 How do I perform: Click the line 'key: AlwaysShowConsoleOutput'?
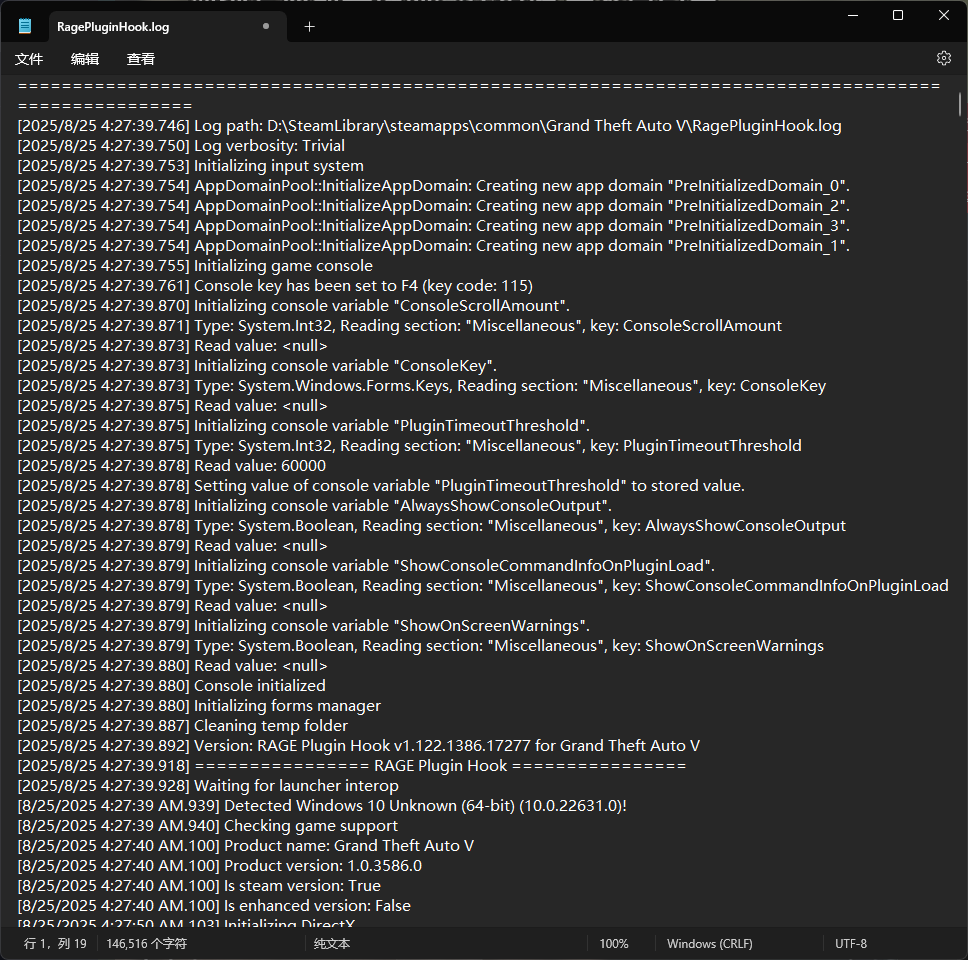click(432, 526)
